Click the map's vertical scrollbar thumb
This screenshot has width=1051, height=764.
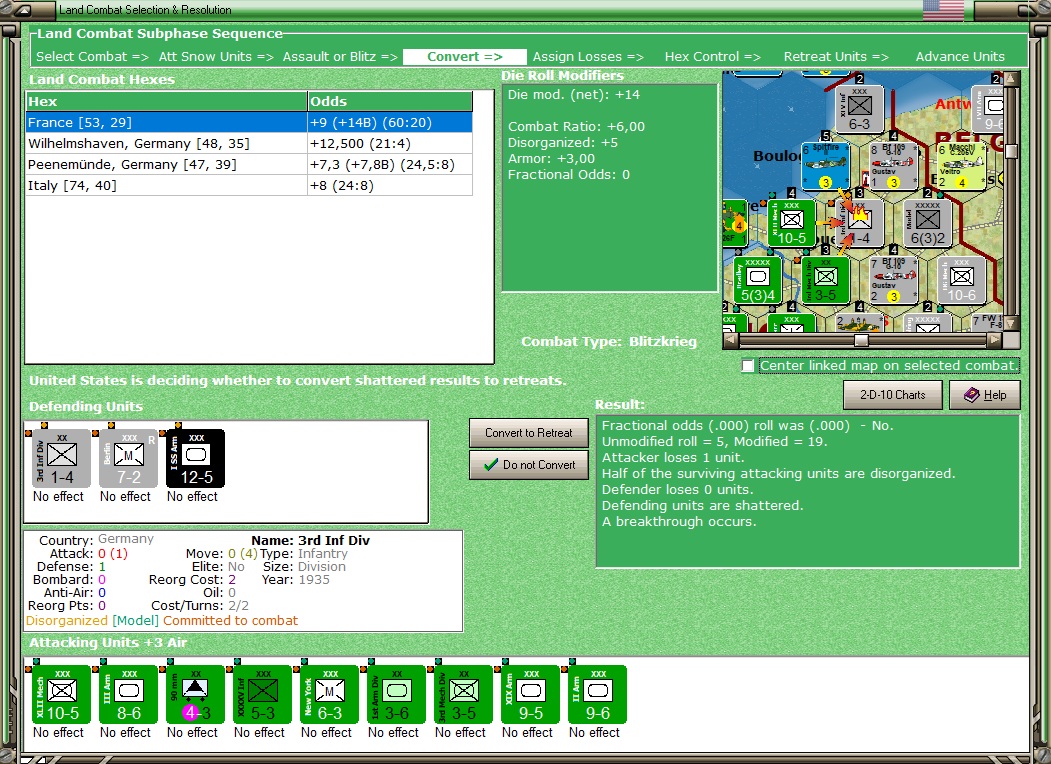click(1011, 151)
